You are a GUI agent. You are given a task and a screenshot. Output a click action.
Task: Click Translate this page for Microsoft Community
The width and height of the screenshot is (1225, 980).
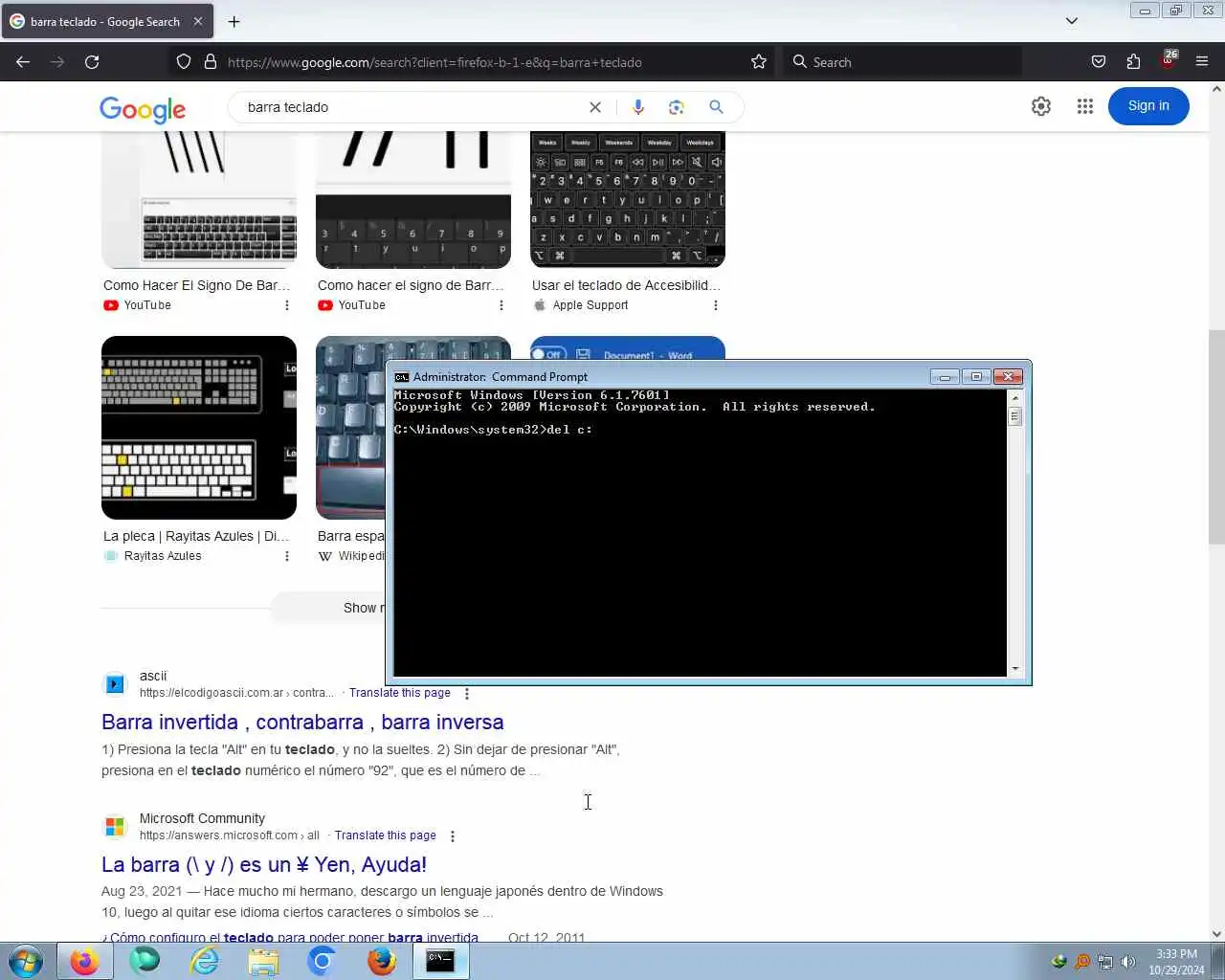tap(385, 835)
